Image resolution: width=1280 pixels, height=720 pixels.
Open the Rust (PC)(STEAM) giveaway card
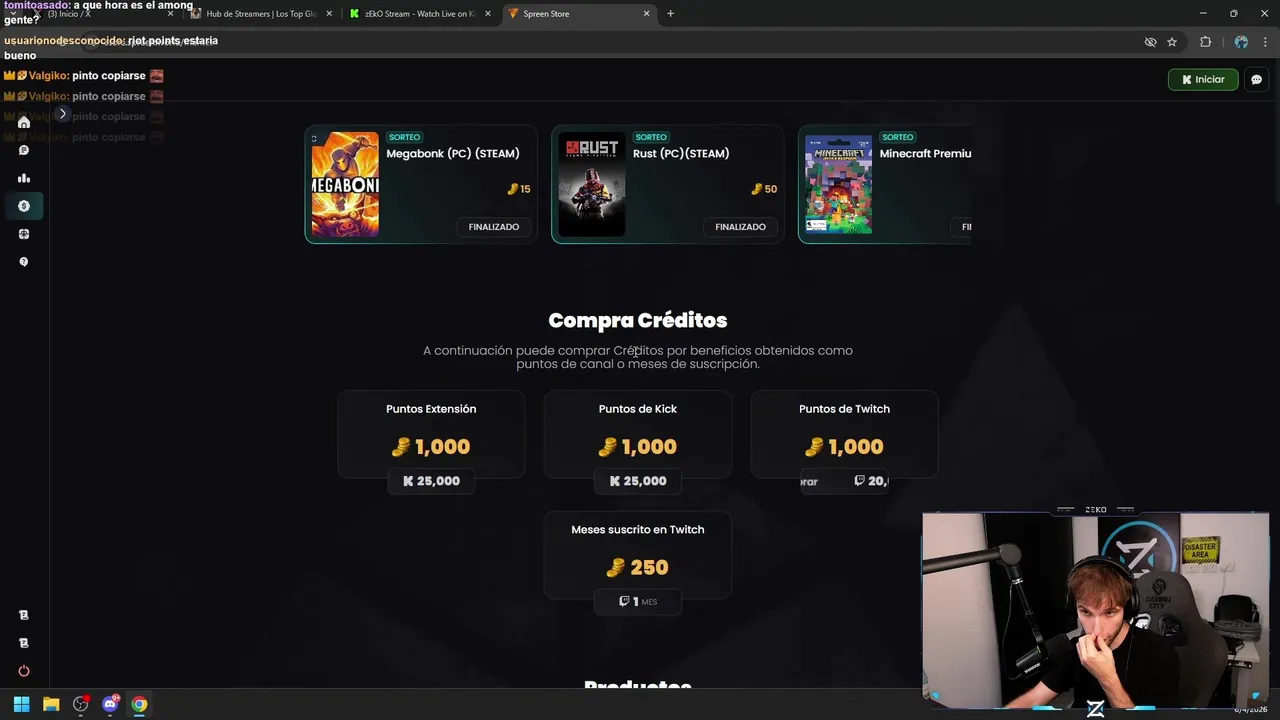[x=668, y=184]
